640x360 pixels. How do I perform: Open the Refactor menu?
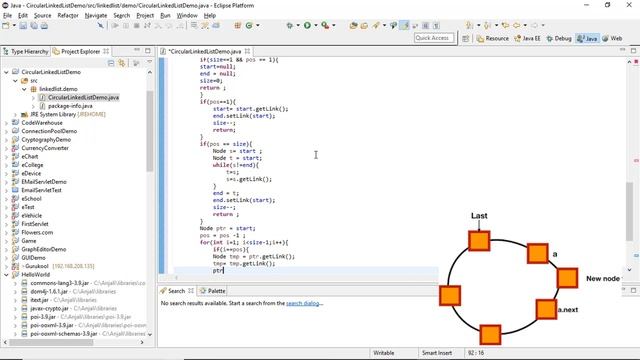(x=68, y=16)
